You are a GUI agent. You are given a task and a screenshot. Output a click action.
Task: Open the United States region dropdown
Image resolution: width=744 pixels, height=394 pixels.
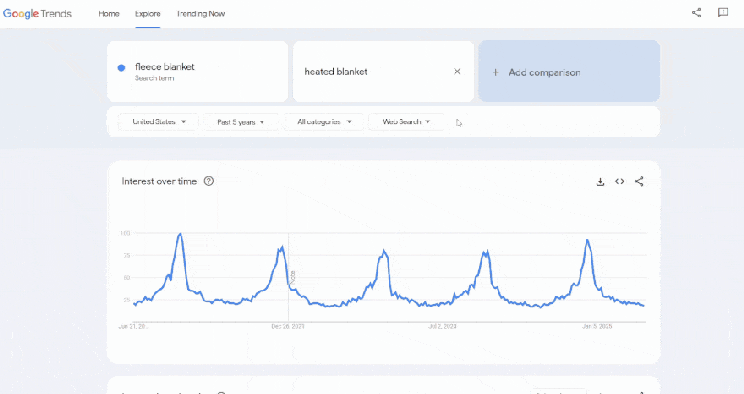[x=158, y=122]
